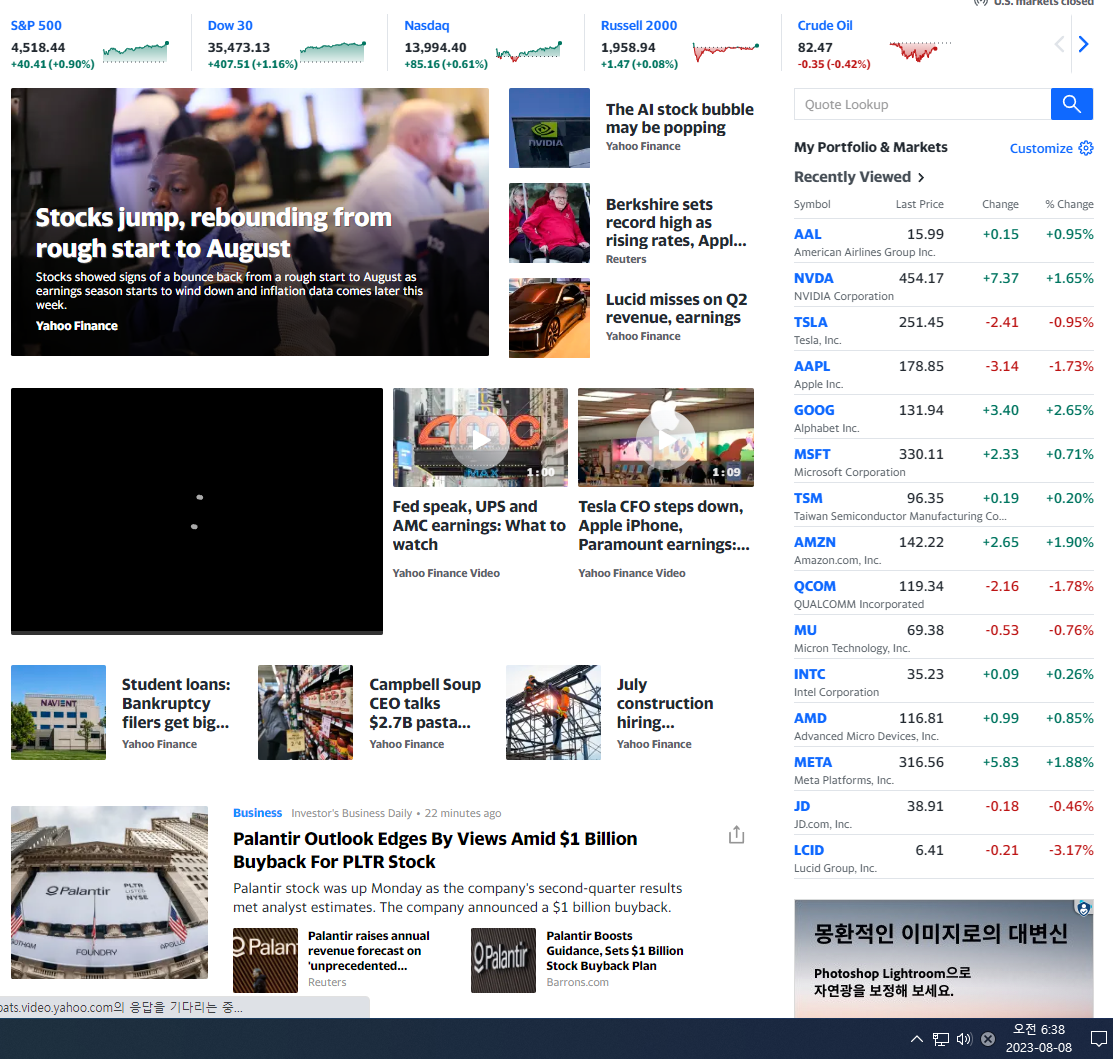Screen dimensions: 1113x1059
Task: Open Palantir raises annual revenue forecast story
Action: click(x=368, y=951)
